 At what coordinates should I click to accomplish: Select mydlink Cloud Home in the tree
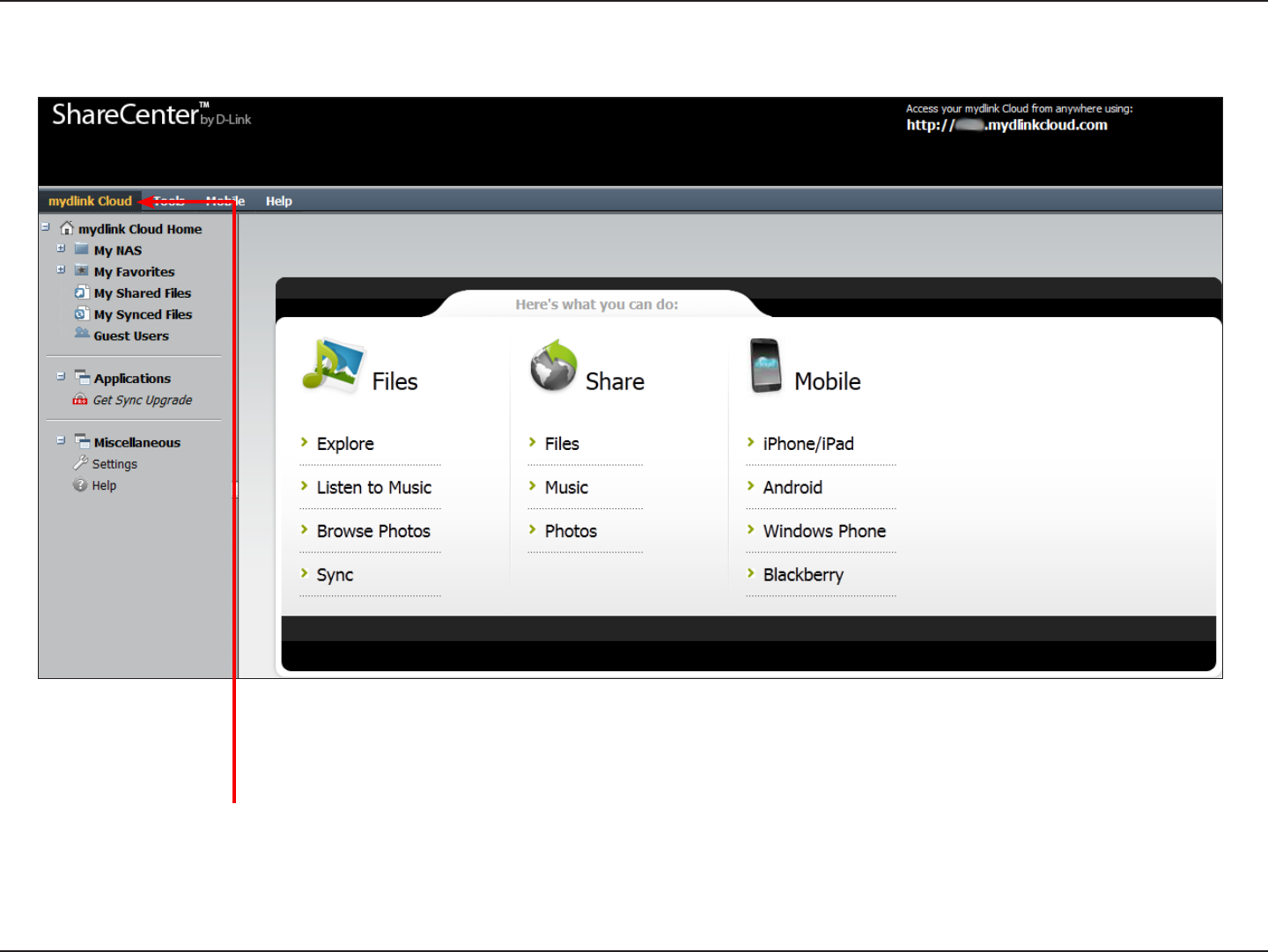tap(140, 229)
